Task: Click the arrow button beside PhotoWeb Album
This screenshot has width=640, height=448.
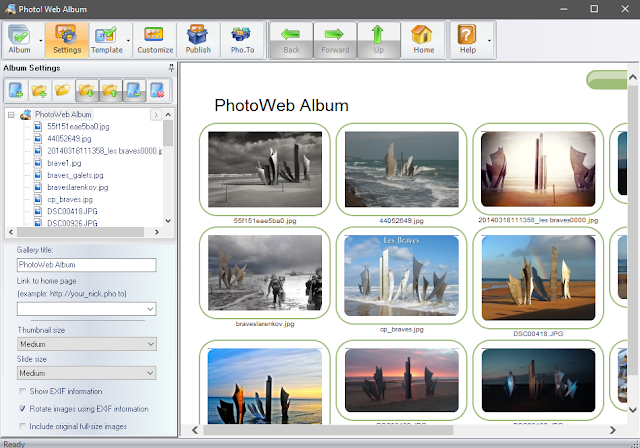Action: (x=156, y=115)
